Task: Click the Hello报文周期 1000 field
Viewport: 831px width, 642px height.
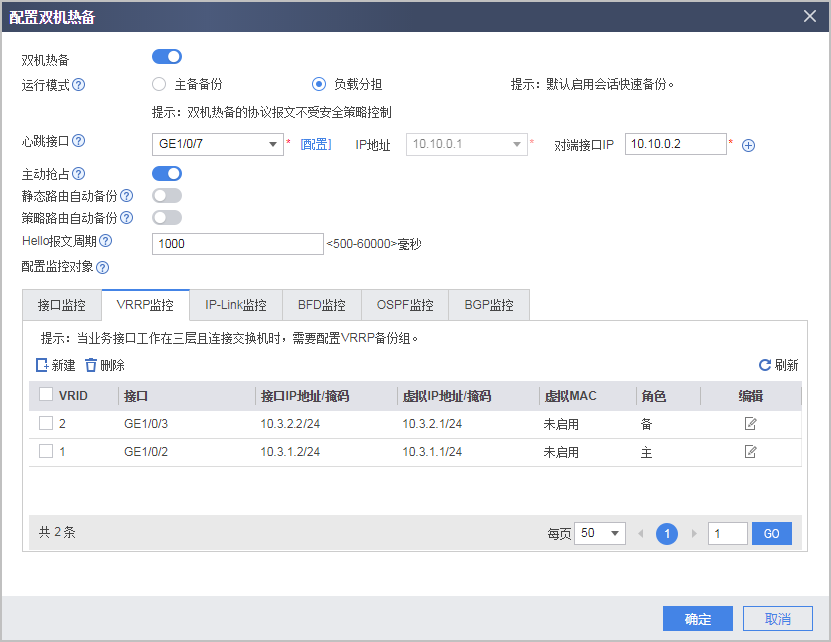Action: point(238,244)
